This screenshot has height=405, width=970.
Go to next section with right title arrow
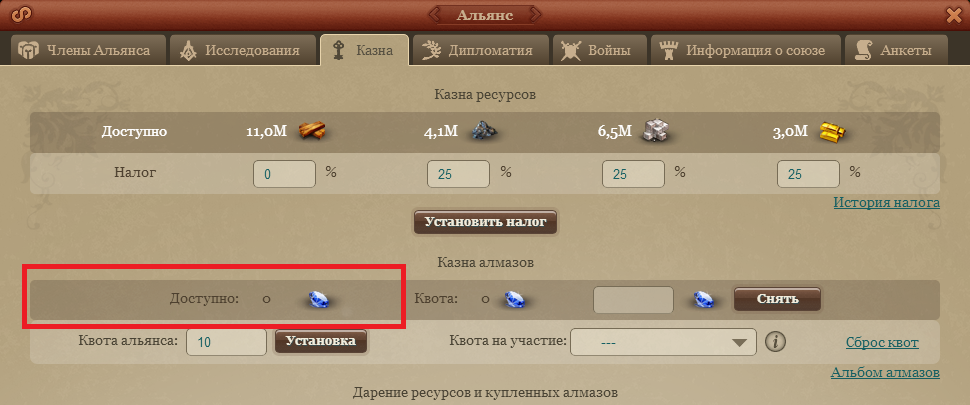(534, 14)
